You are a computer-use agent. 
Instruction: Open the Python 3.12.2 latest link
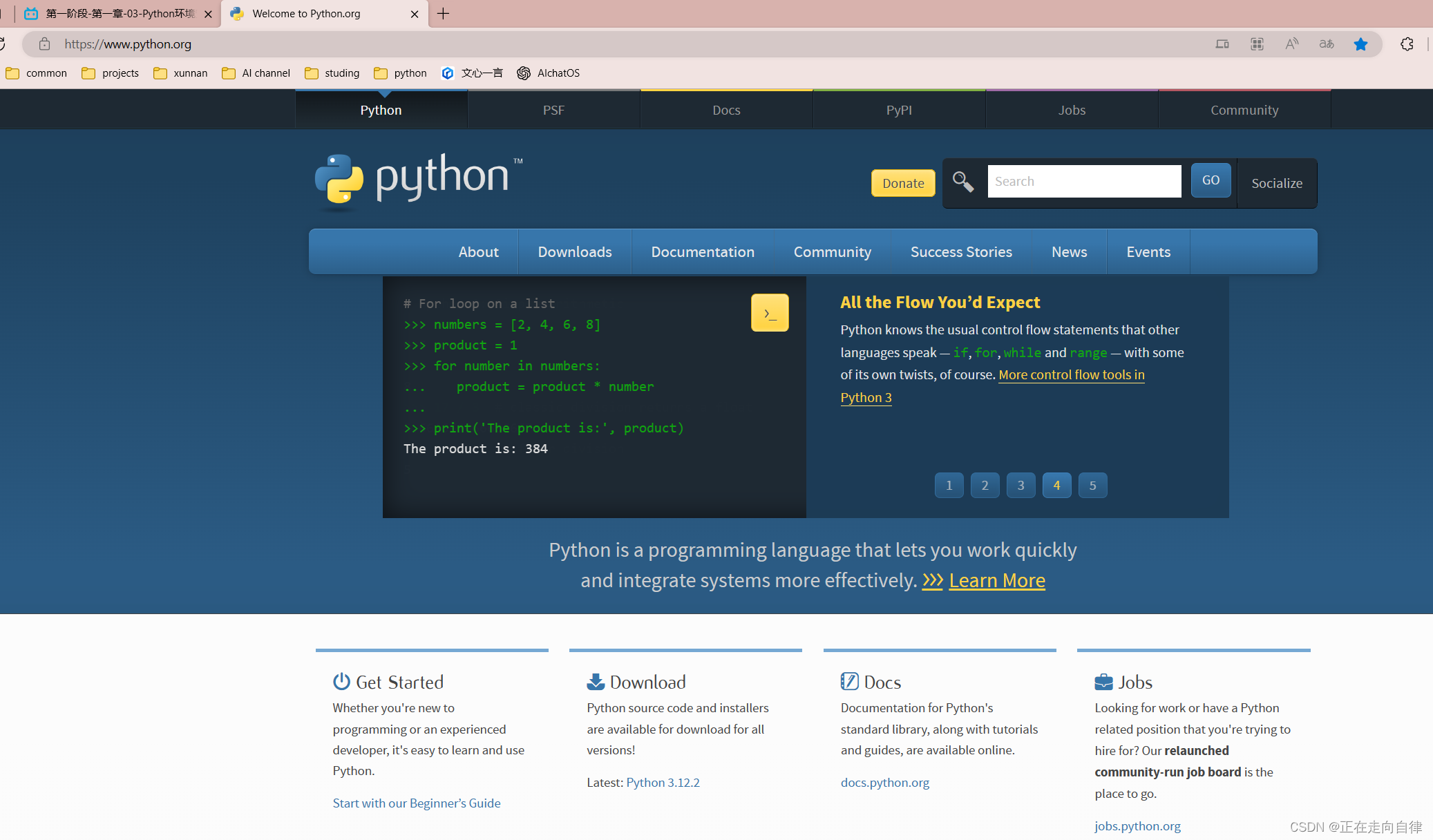tap(662, 783)
